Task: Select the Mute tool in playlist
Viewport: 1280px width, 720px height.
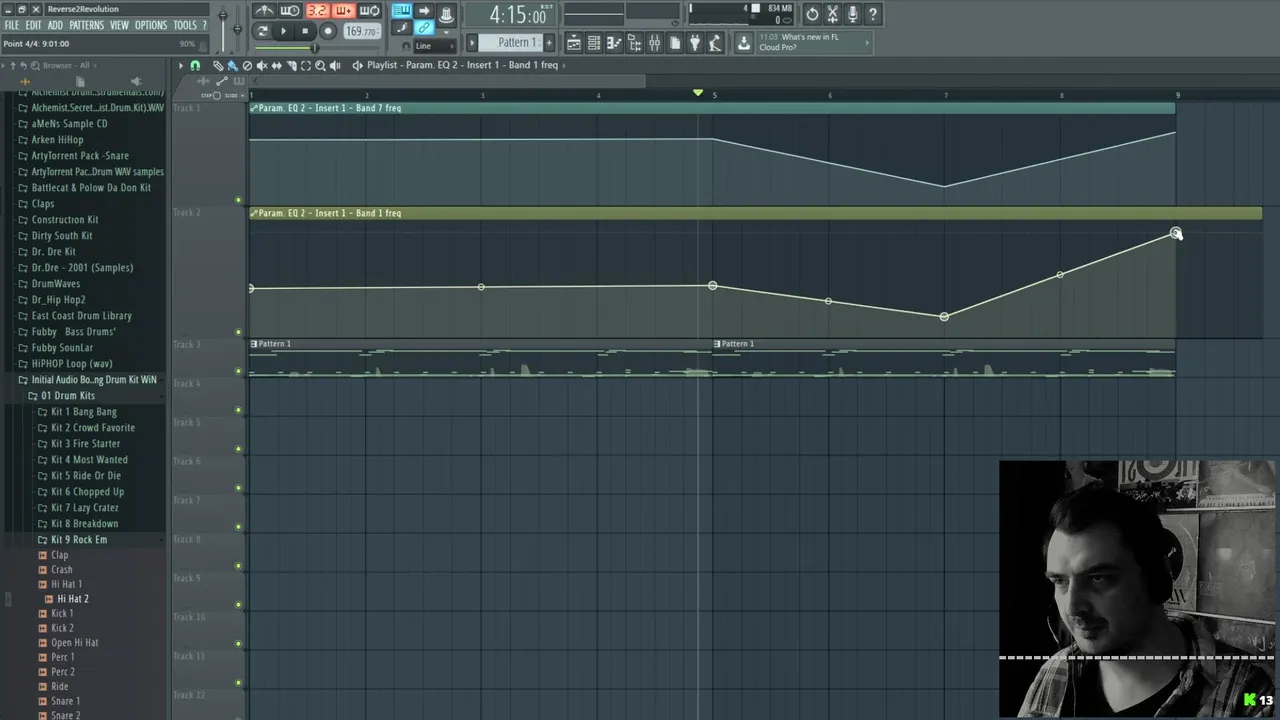Action: click(262, 65)
